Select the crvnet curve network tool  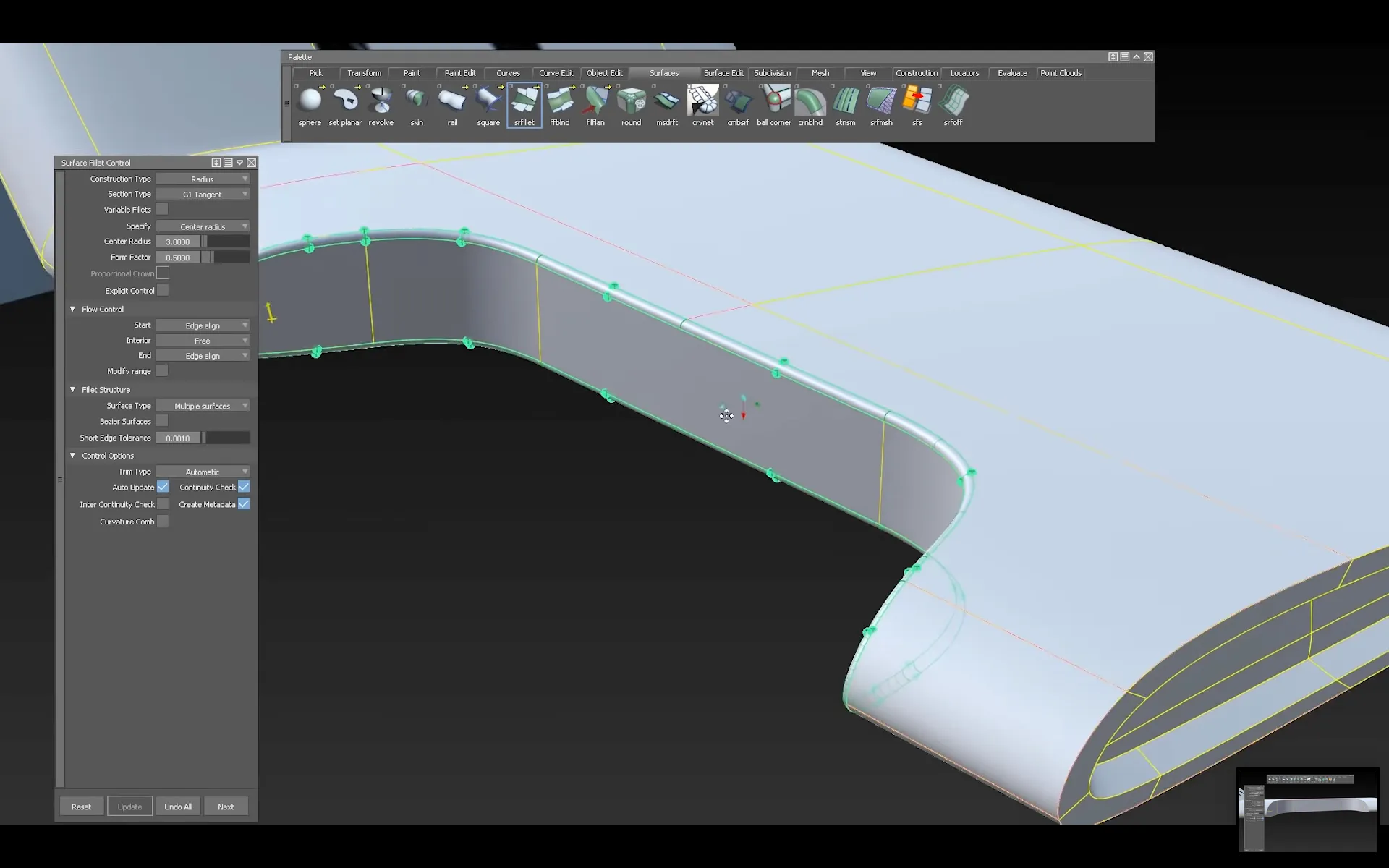point(702,106)
